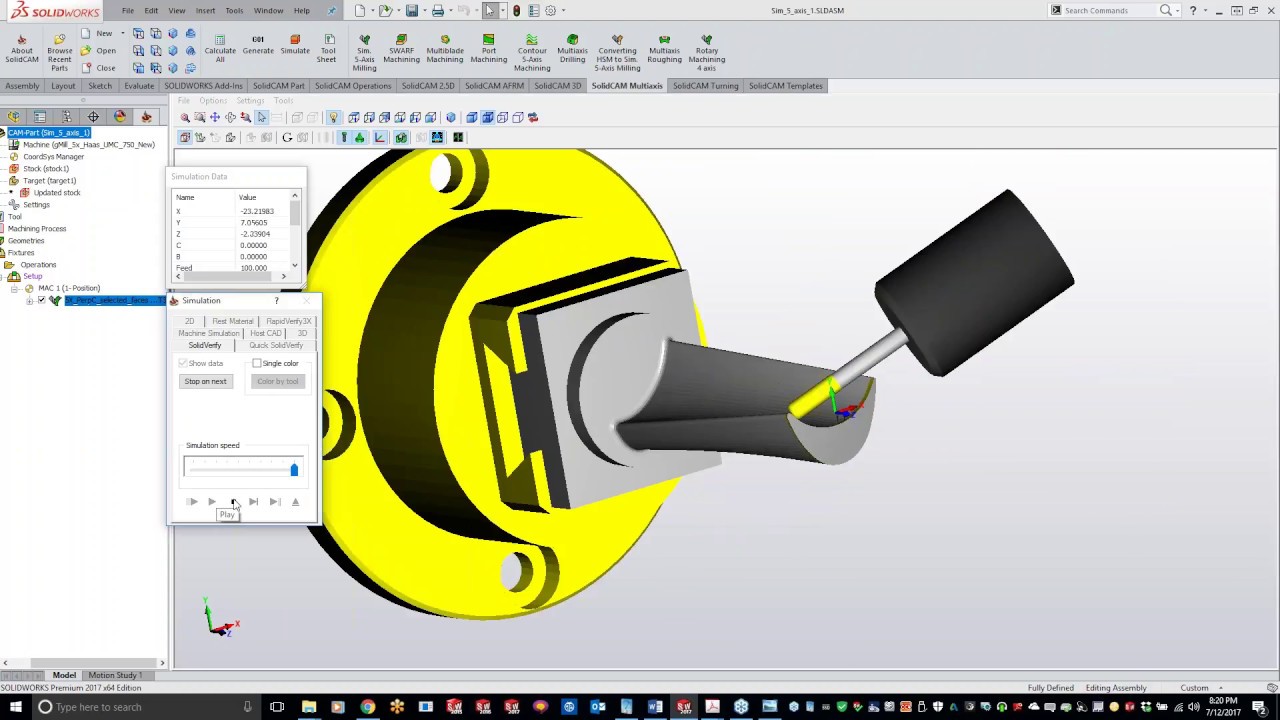Switch to the Machine Simulation tab
The height and width of the screenshot is (720, 1280).
209,333
